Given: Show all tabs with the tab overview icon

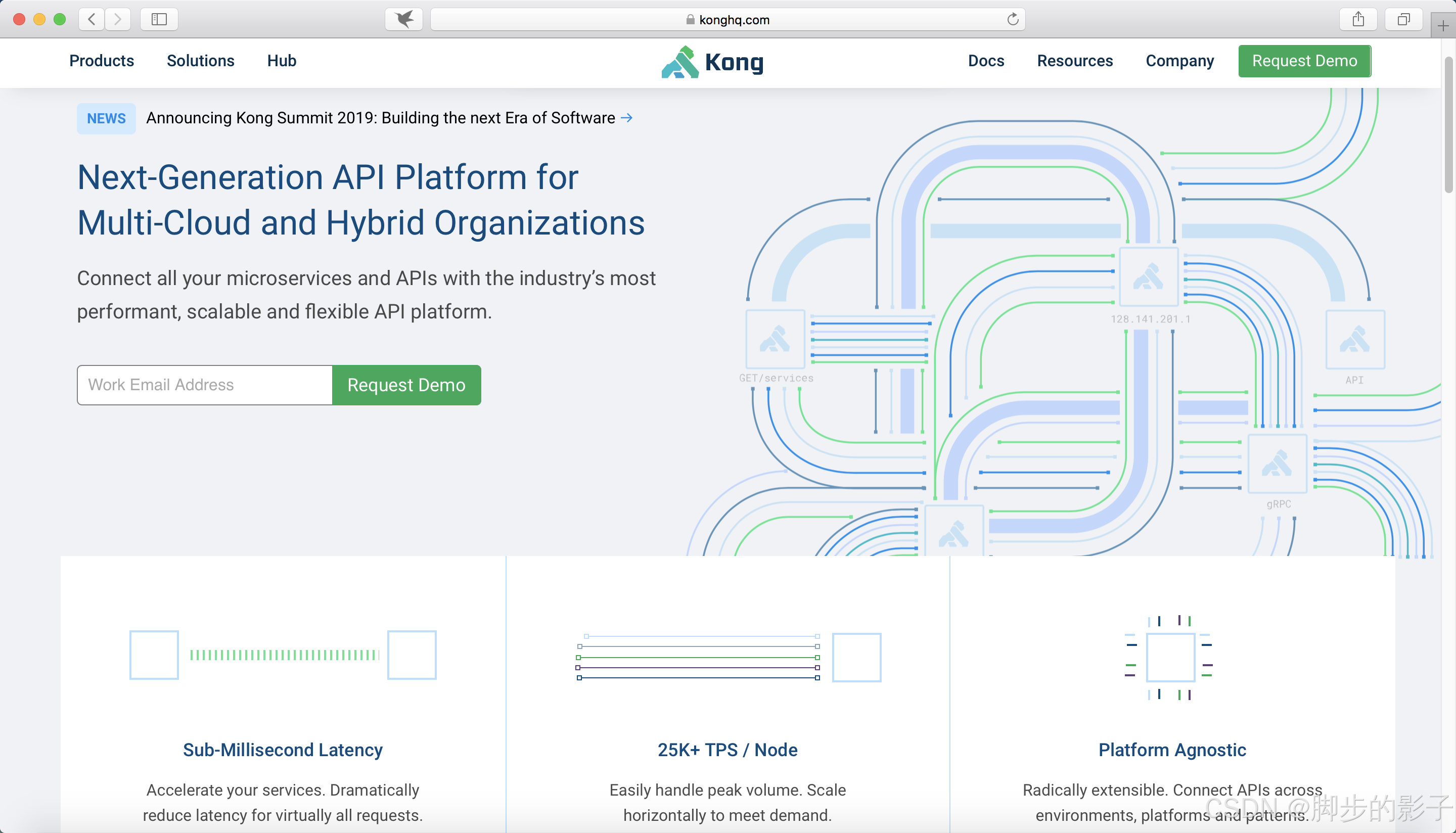Looking at the screenshot, I should 1403,19.
